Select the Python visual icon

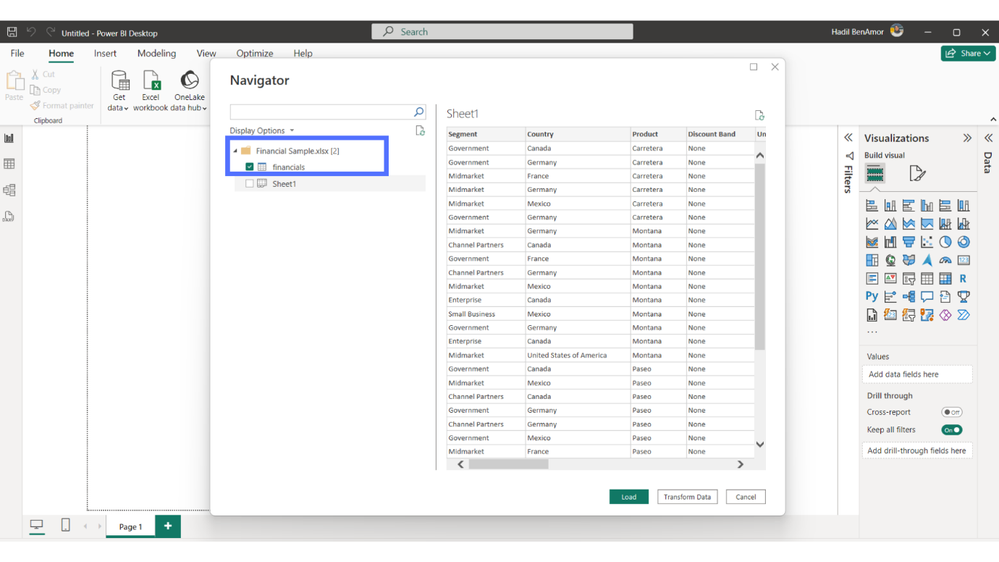[872, 296]
